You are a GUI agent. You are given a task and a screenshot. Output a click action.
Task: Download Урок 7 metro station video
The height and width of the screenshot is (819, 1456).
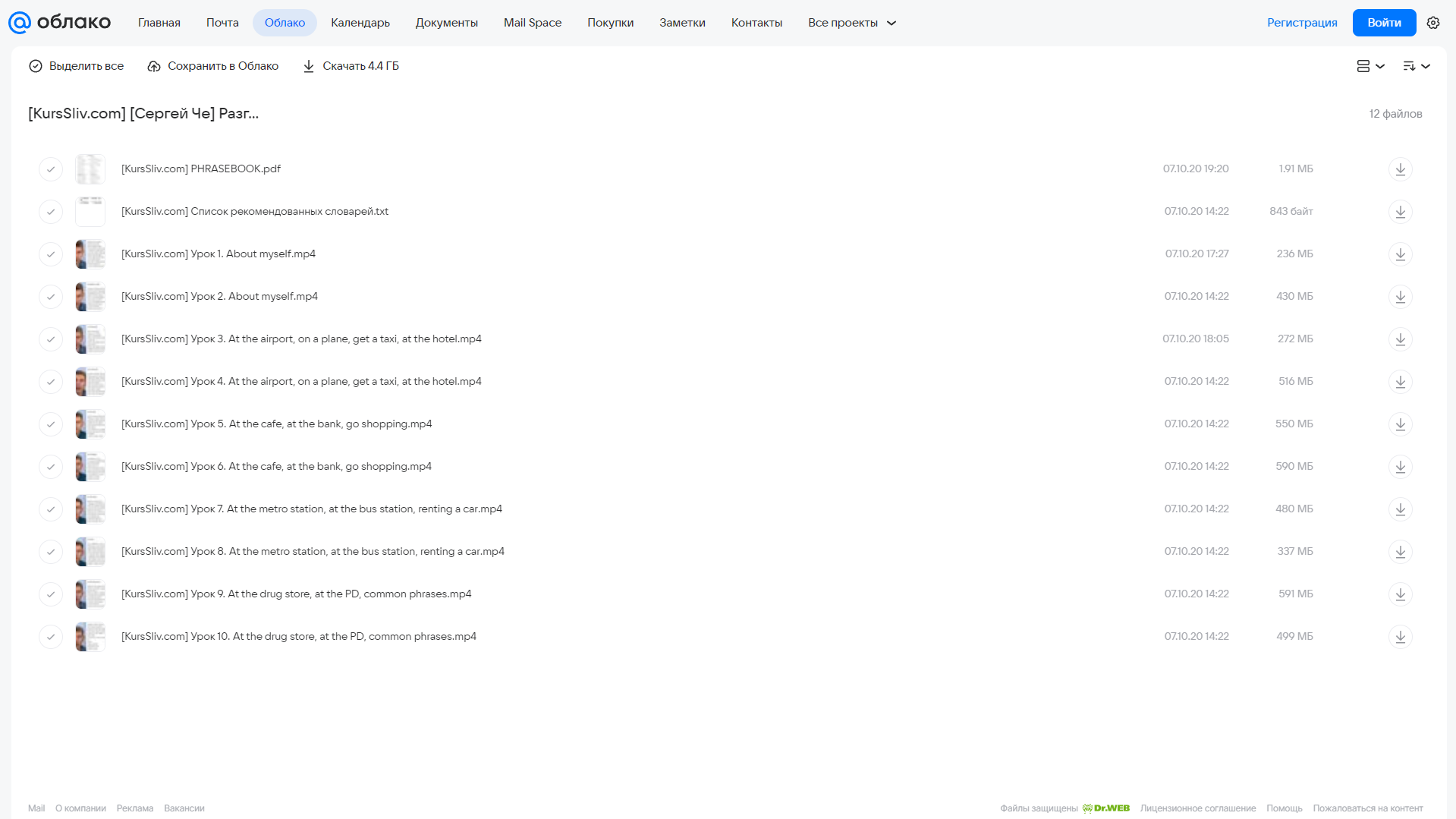(1400, 509)
